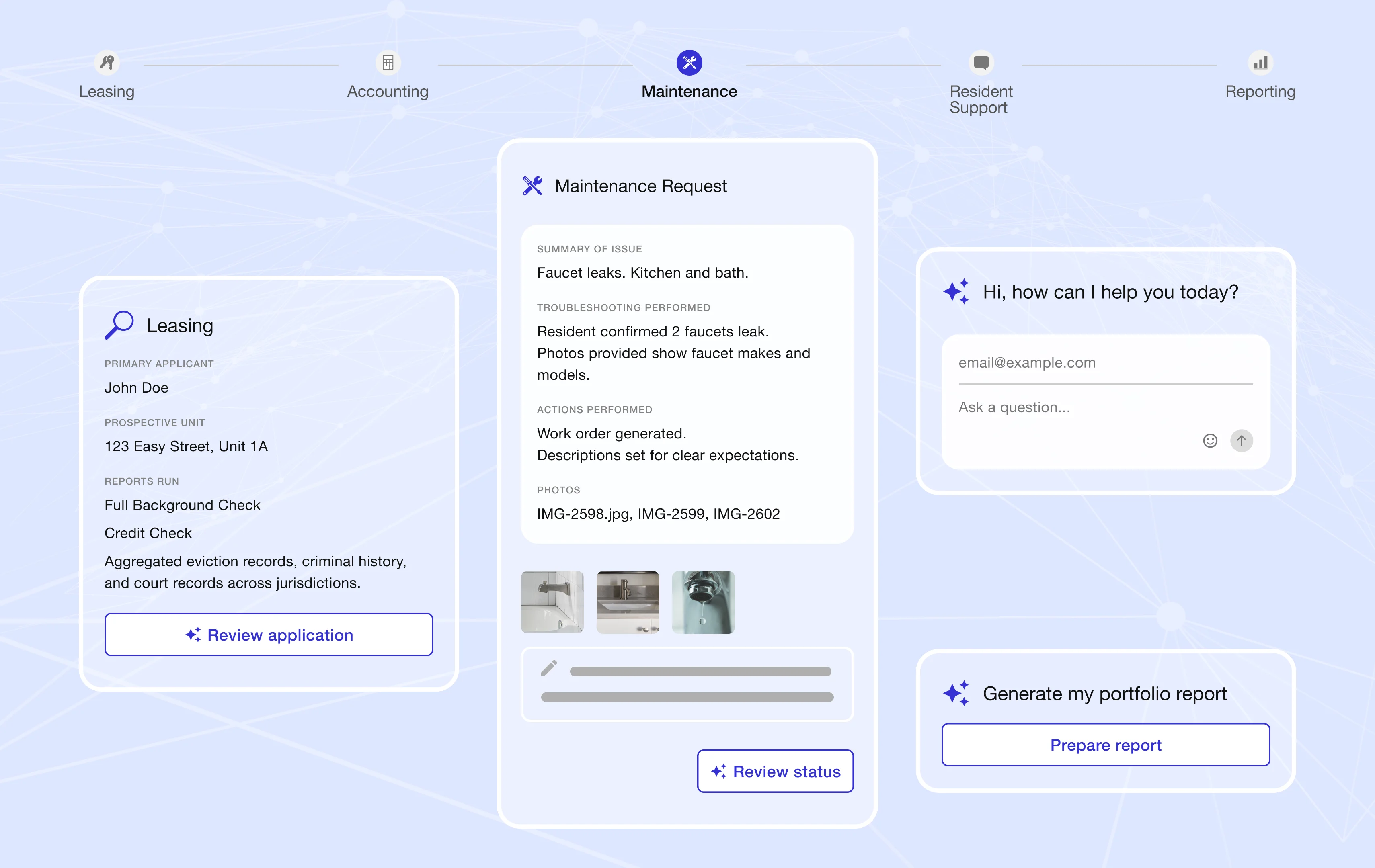
Task: Click the Maintenance Request heading
Action: click(x=641, y=186)
